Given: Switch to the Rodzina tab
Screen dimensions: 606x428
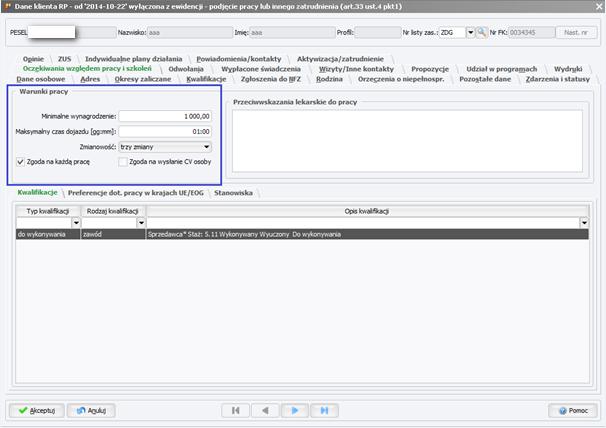Looking at the screenshot, I should 329,79.
